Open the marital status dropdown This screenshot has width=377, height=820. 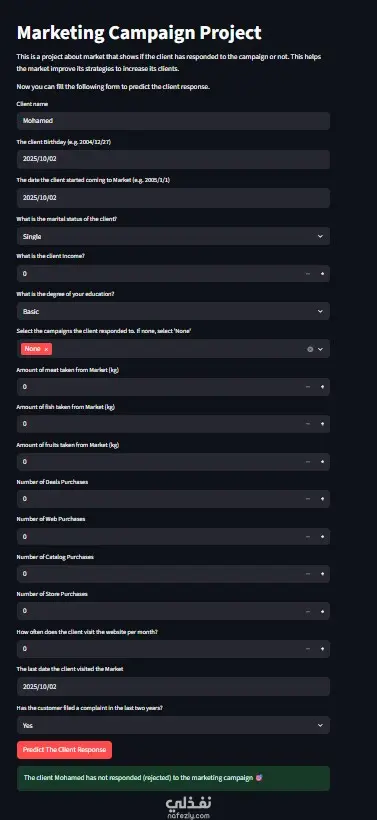pyautogui.click(x=173, y=236)
